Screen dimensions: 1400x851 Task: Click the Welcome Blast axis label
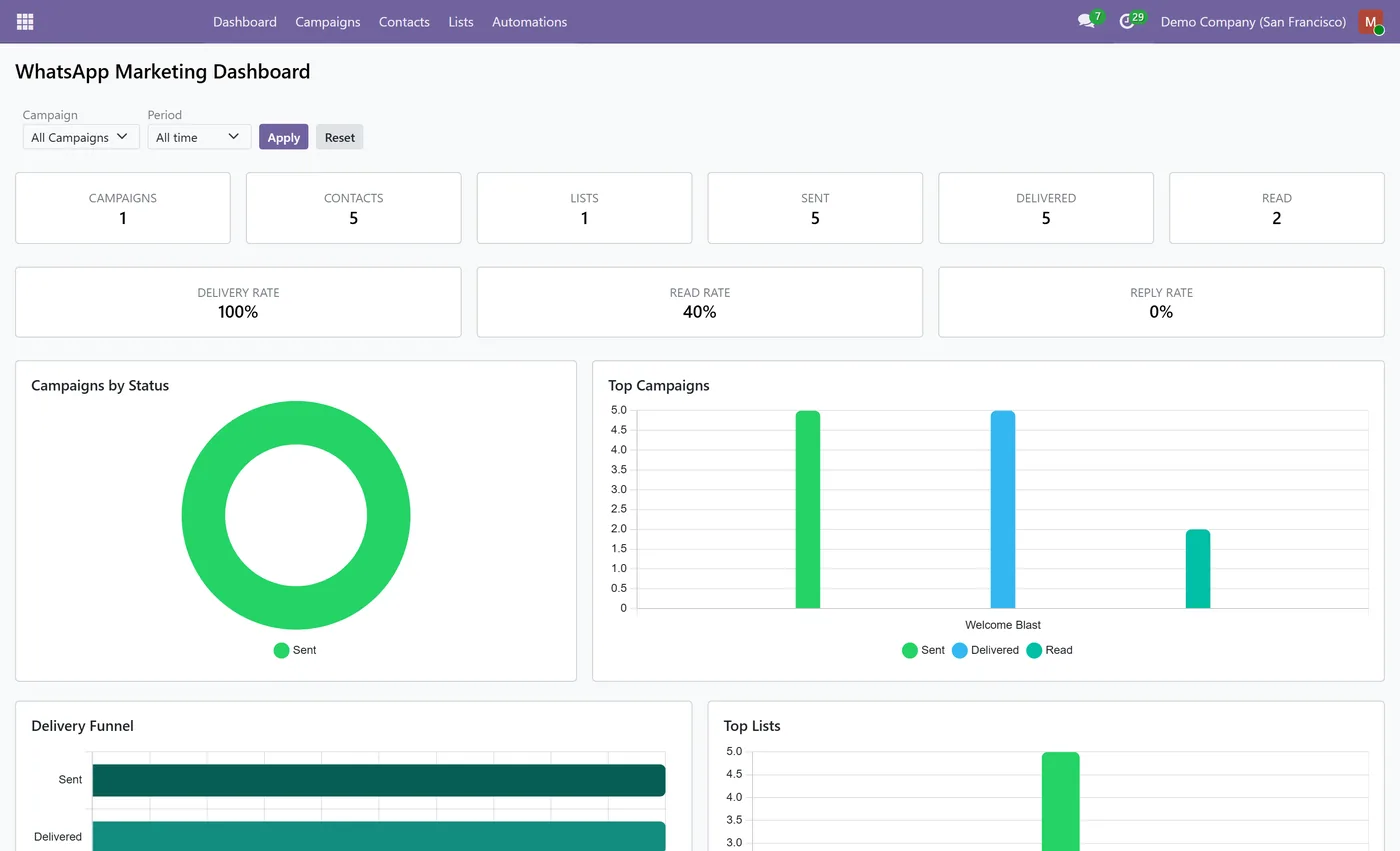pos(1003,625)
